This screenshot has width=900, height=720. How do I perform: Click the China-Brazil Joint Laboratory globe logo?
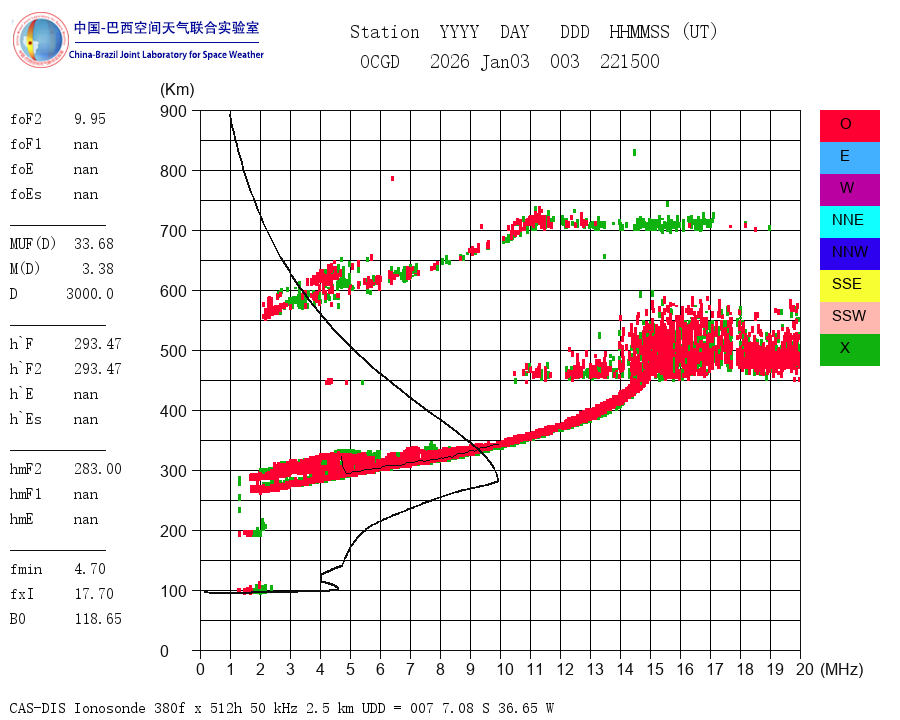(x=40, y=40)
